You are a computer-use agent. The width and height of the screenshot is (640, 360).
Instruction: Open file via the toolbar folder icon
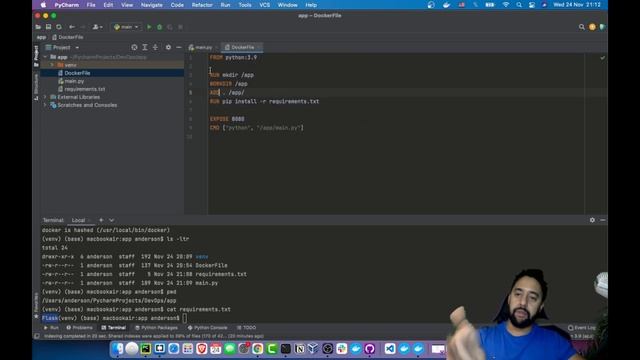[x=38, y=27]
